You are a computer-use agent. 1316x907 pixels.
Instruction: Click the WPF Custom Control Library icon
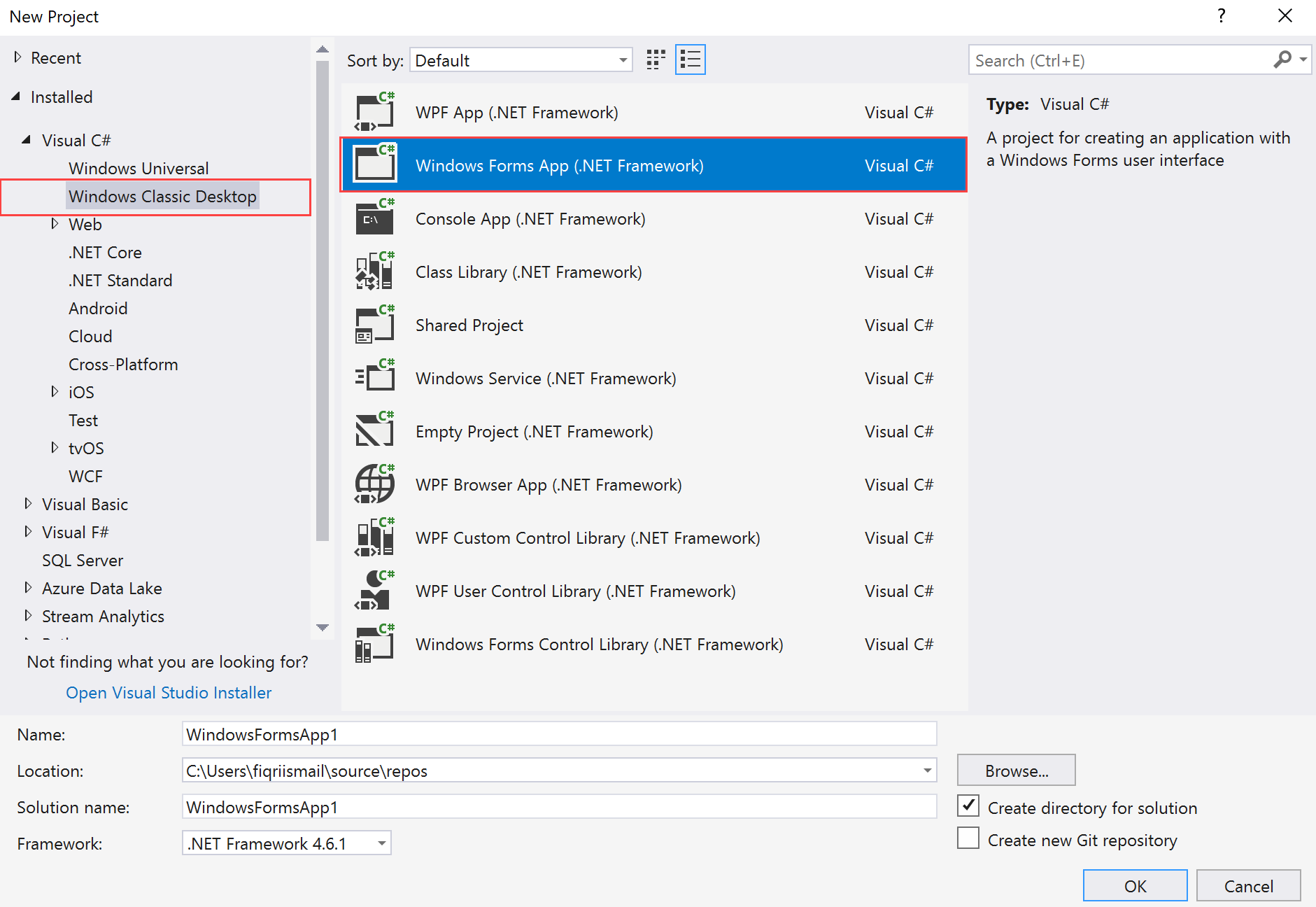point(375,537)
